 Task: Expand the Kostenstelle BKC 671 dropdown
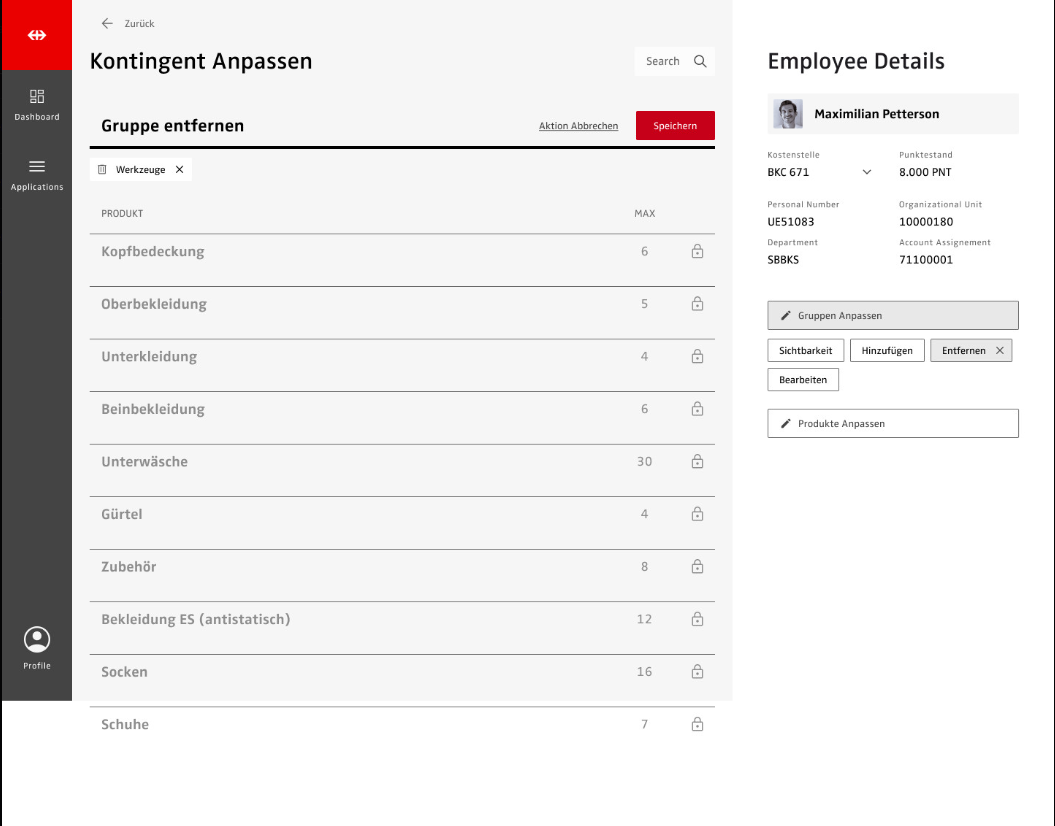coord(866,172)
